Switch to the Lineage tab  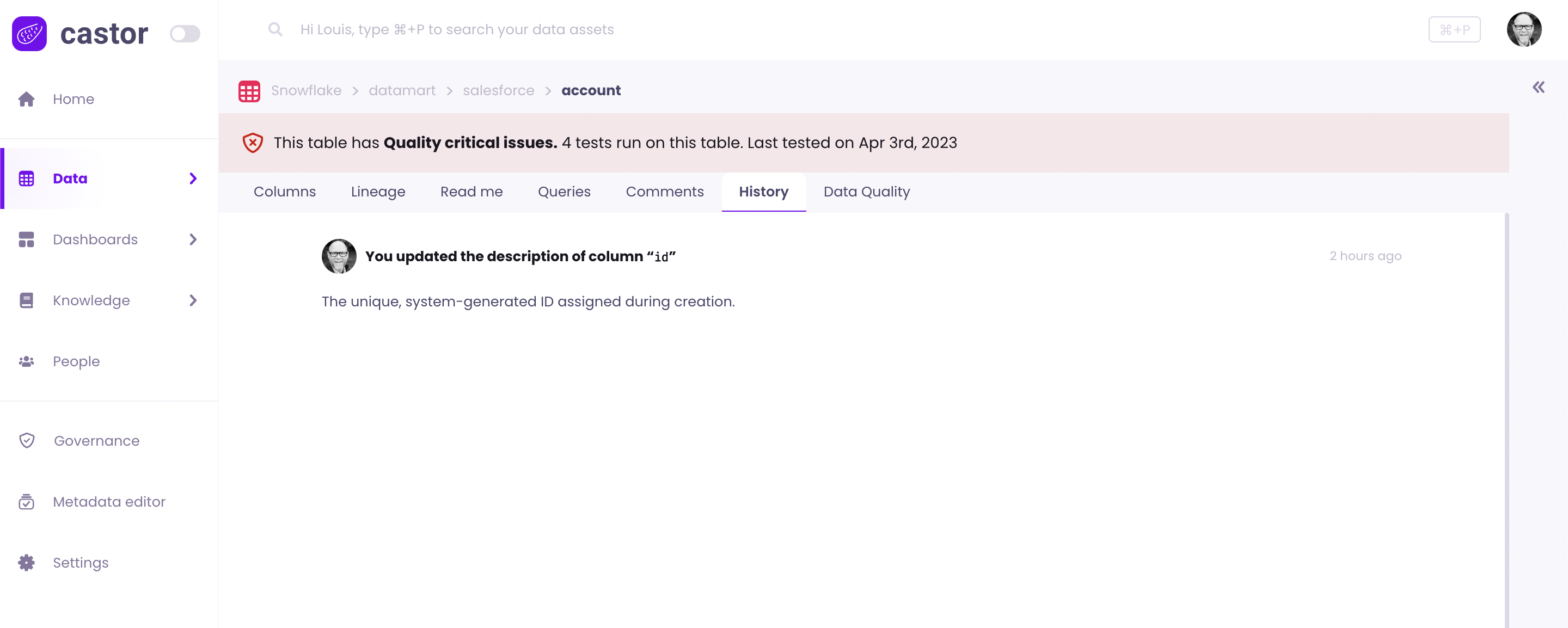click(x=378, y=192)
